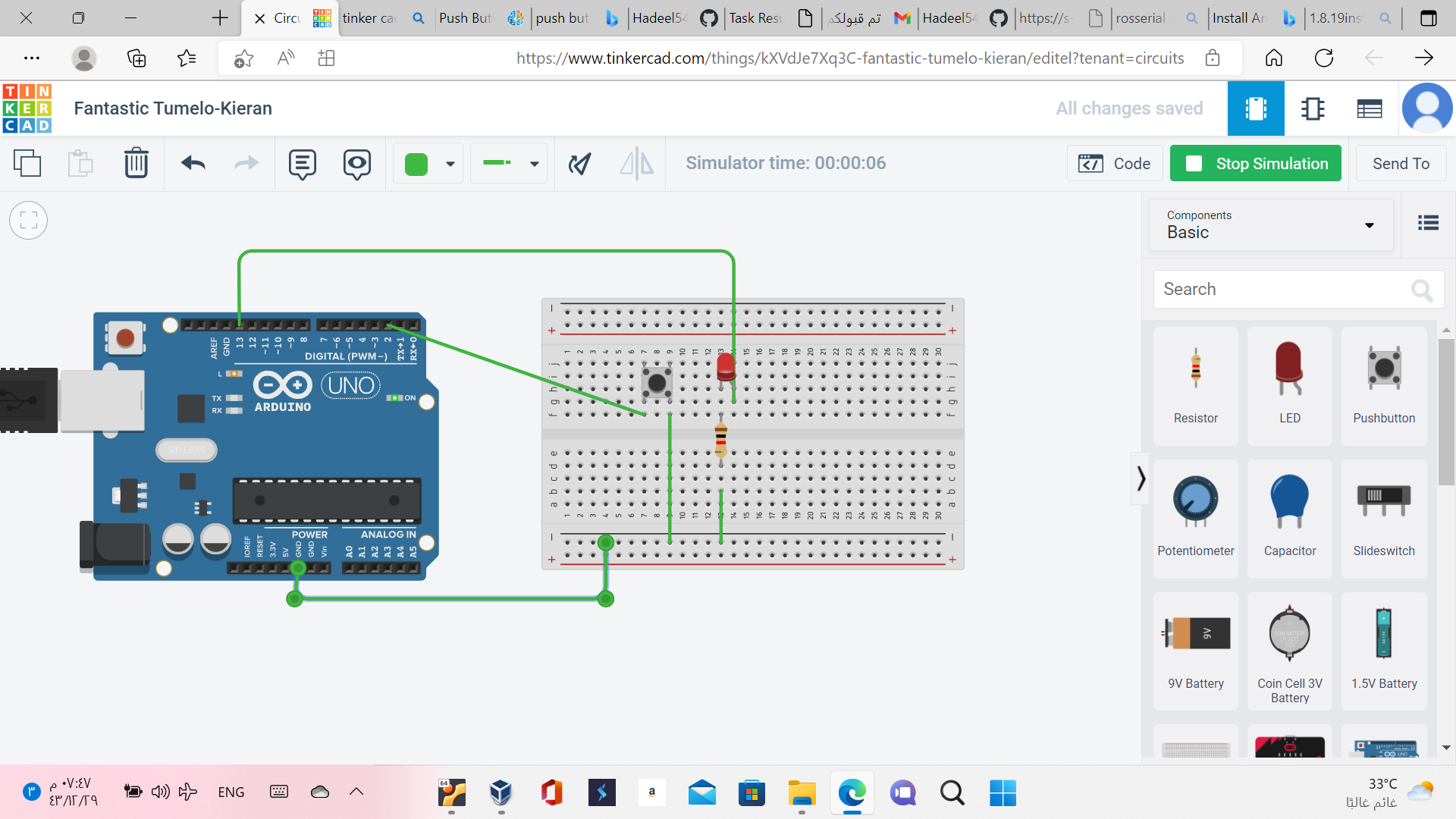Select the Slideswitch component
Viewport: 1456px width, 819px height.
coord(1384,519)
